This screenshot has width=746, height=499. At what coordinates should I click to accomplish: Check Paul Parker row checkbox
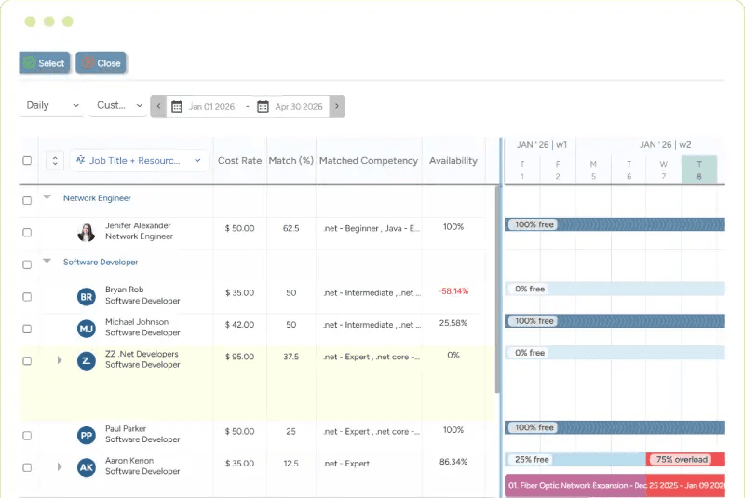(27, 435)
